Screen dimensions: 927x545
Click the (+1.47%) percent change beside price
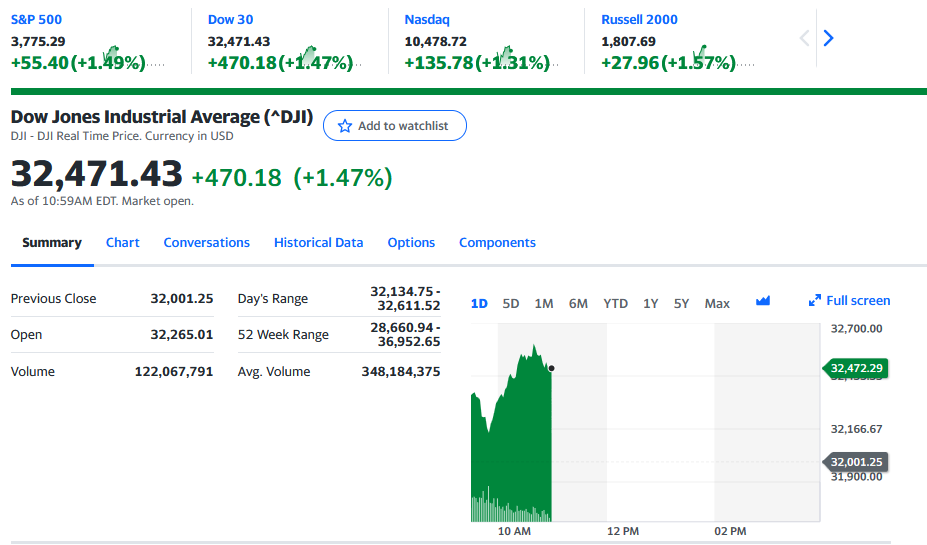pos(343,177)
